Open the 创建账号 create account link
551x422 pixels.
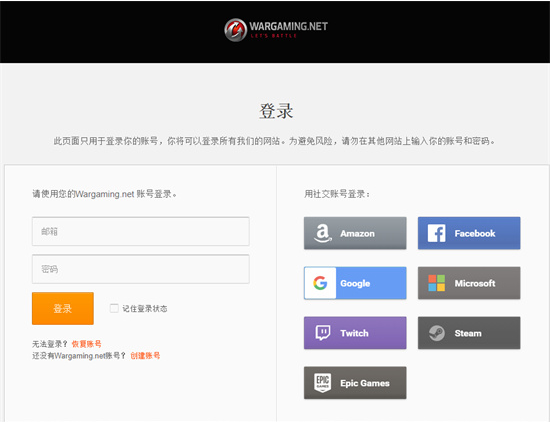[x=145, y=356]
